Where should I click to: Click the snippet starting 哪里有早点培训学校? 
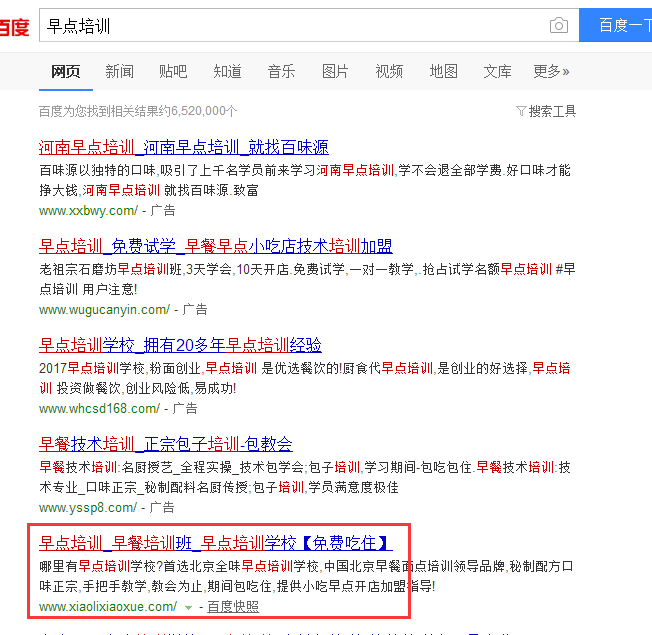(306, 576)
